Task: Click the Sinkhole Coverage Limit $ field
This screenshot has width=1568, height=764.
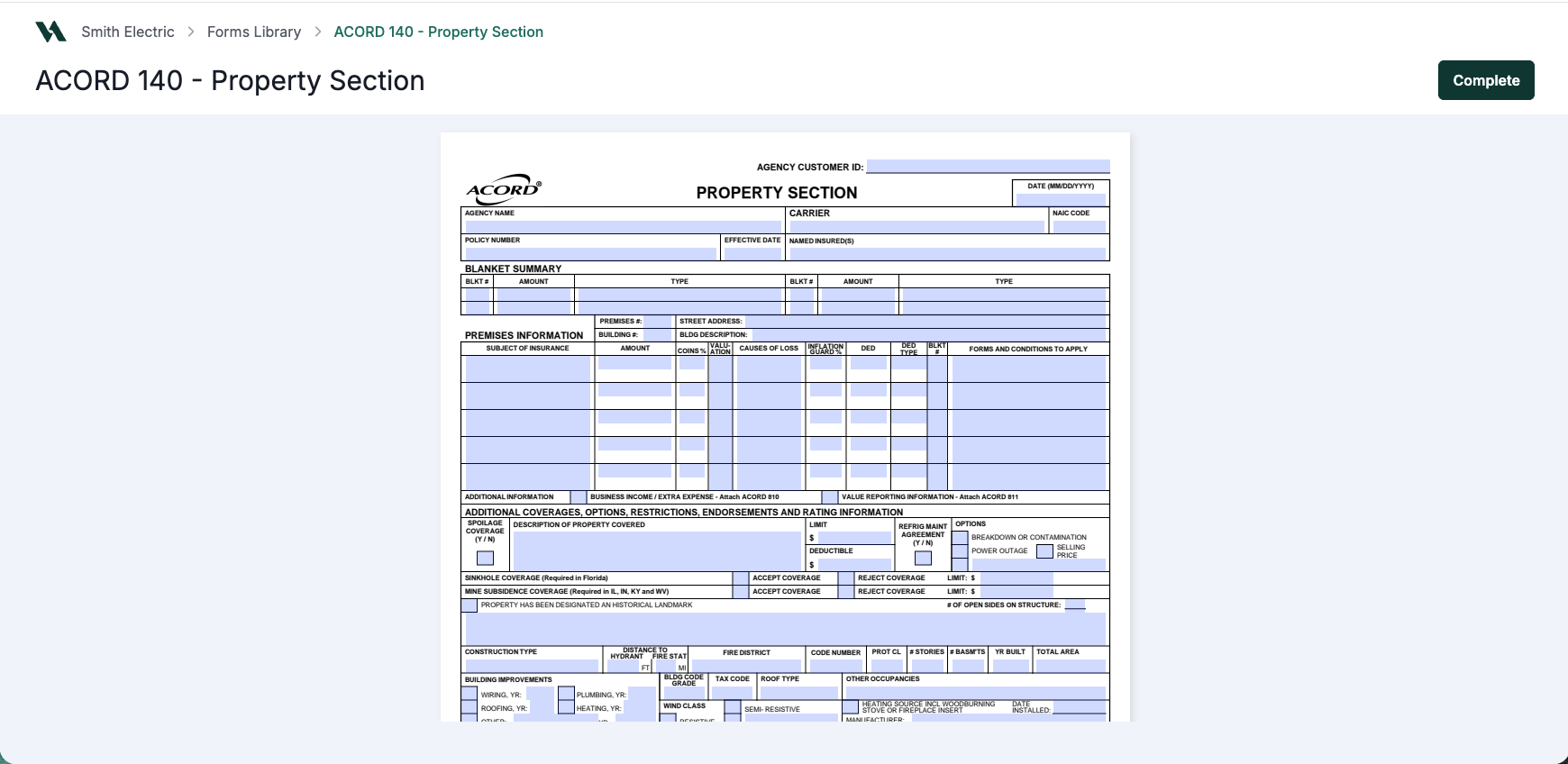Action: click(1016, 578)
